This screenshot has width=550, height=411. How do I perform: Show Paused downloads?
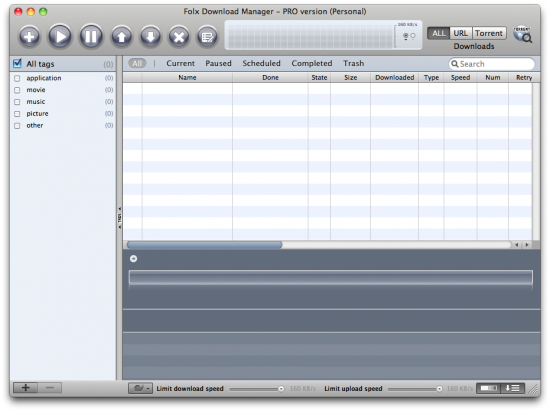pos(218,63)
